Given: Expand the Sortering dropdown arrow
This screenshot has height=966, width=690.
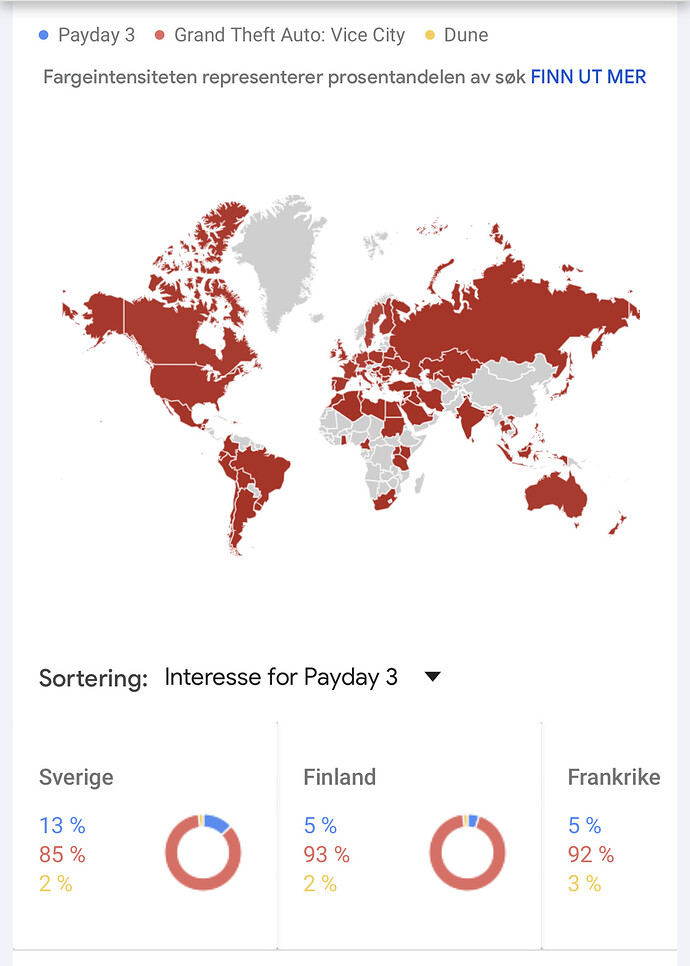Looking at the screenshot, I should tap(432, 676).
